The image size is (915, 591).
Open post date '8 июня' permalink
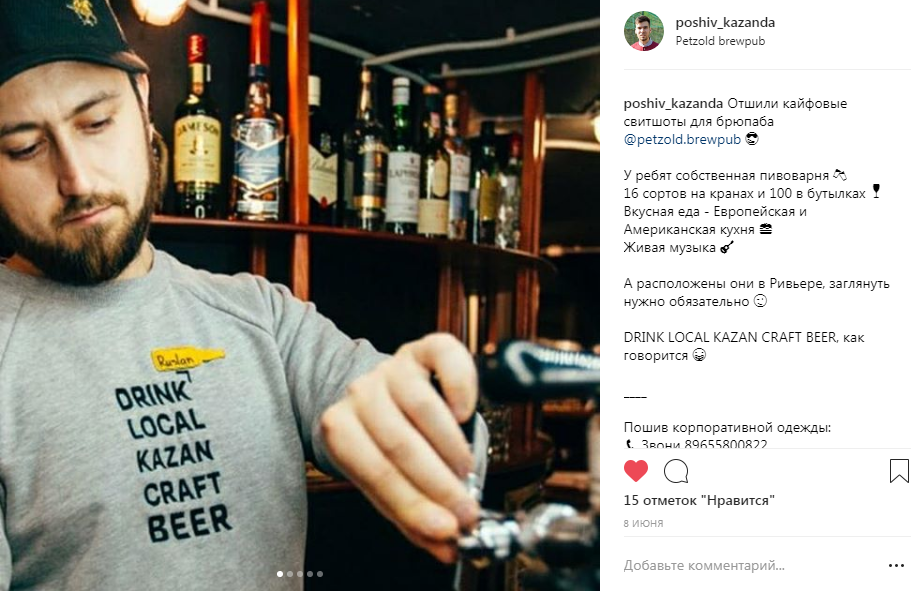(643, 523)
